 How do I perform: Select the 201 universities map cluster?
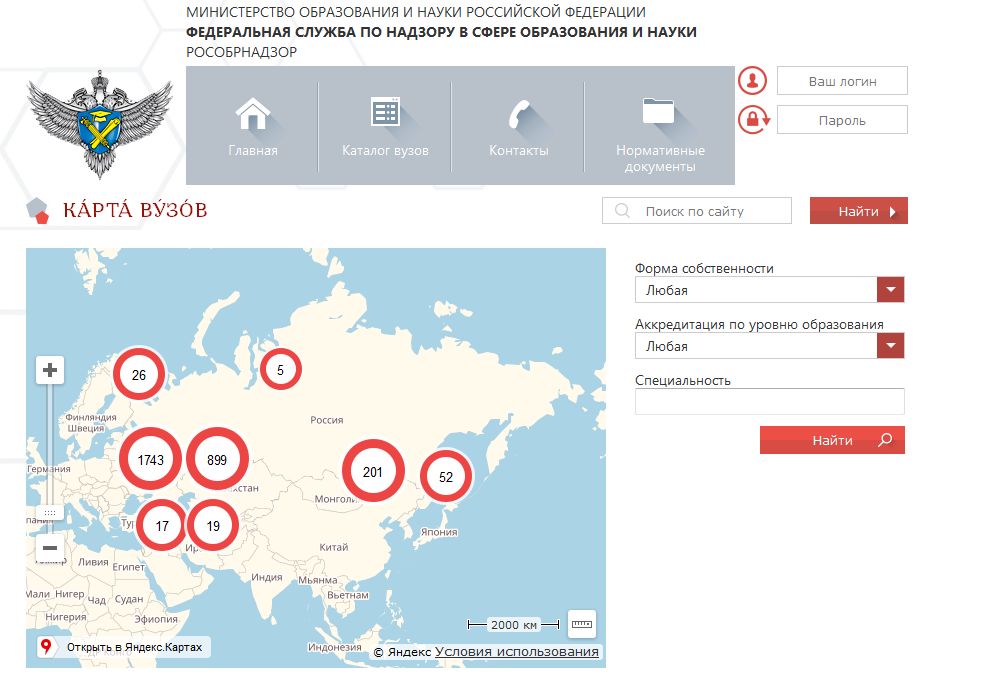(373, 471)
